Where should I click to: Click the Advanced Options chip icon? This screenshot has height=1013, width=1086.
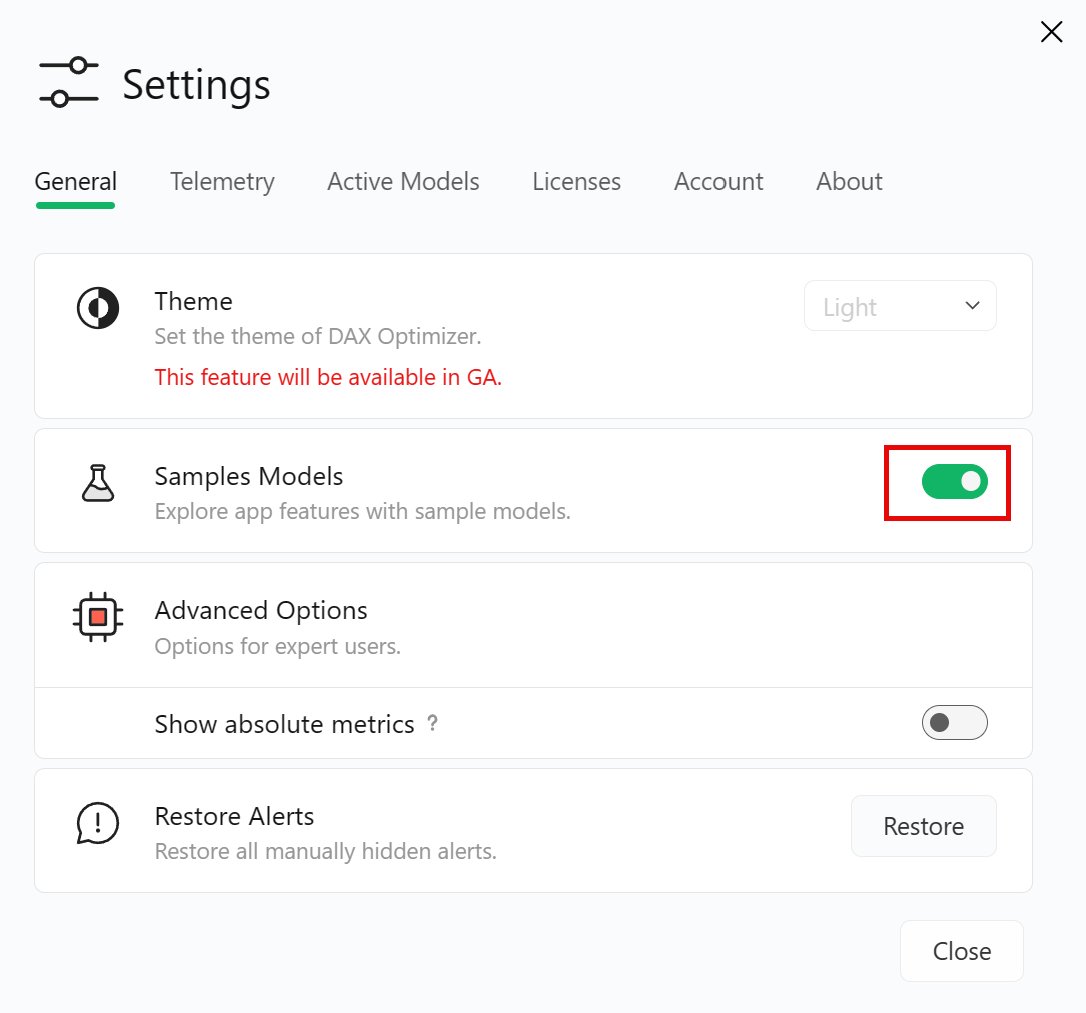tap(97, 617)
